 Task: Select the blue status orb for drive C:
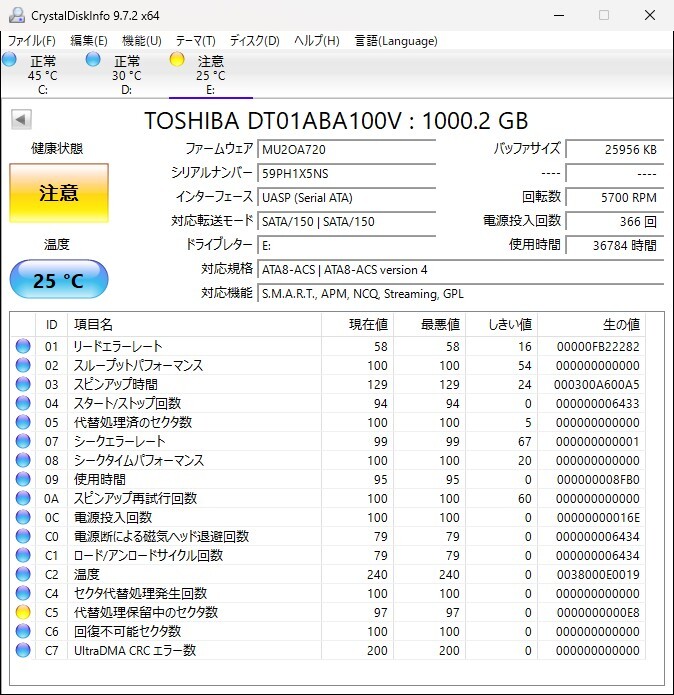(9, 59)
